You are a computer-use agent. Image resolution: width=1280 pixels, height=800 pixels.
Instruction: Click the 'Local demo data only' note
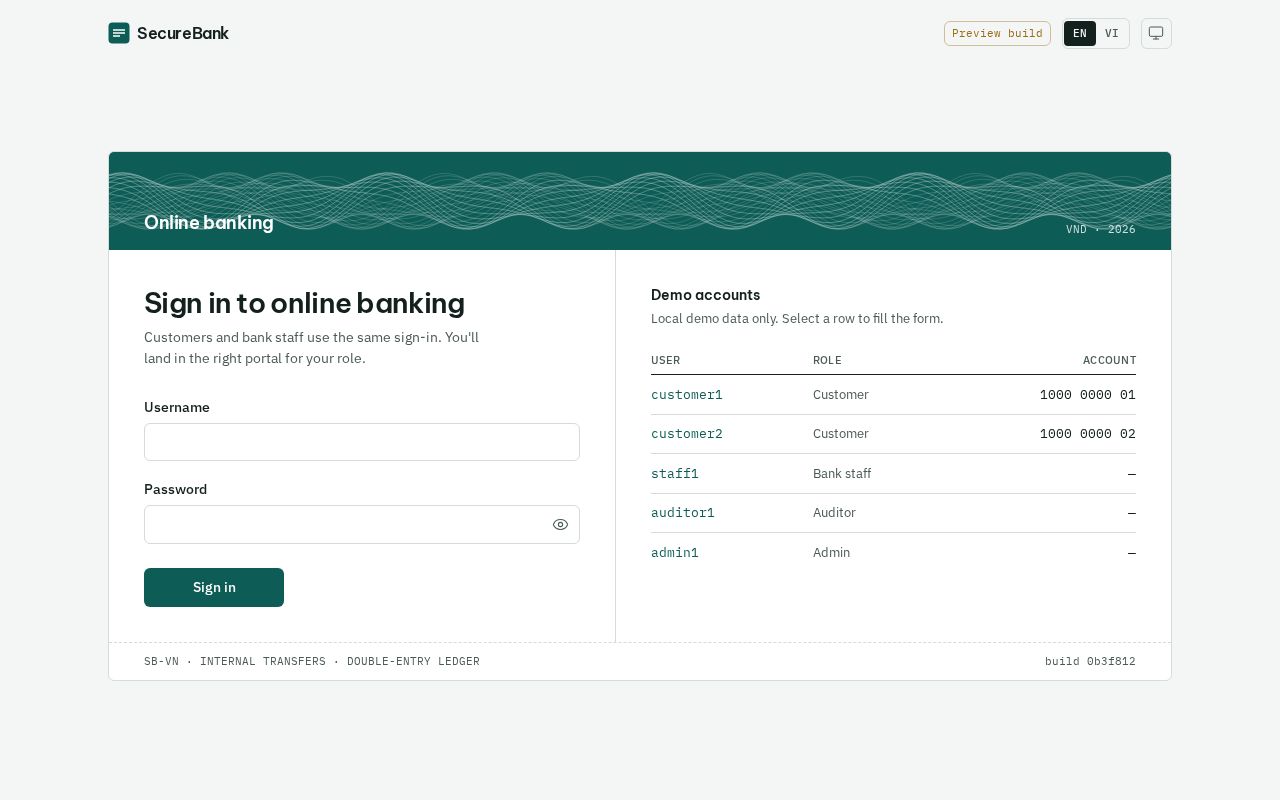tap(797, 319)
